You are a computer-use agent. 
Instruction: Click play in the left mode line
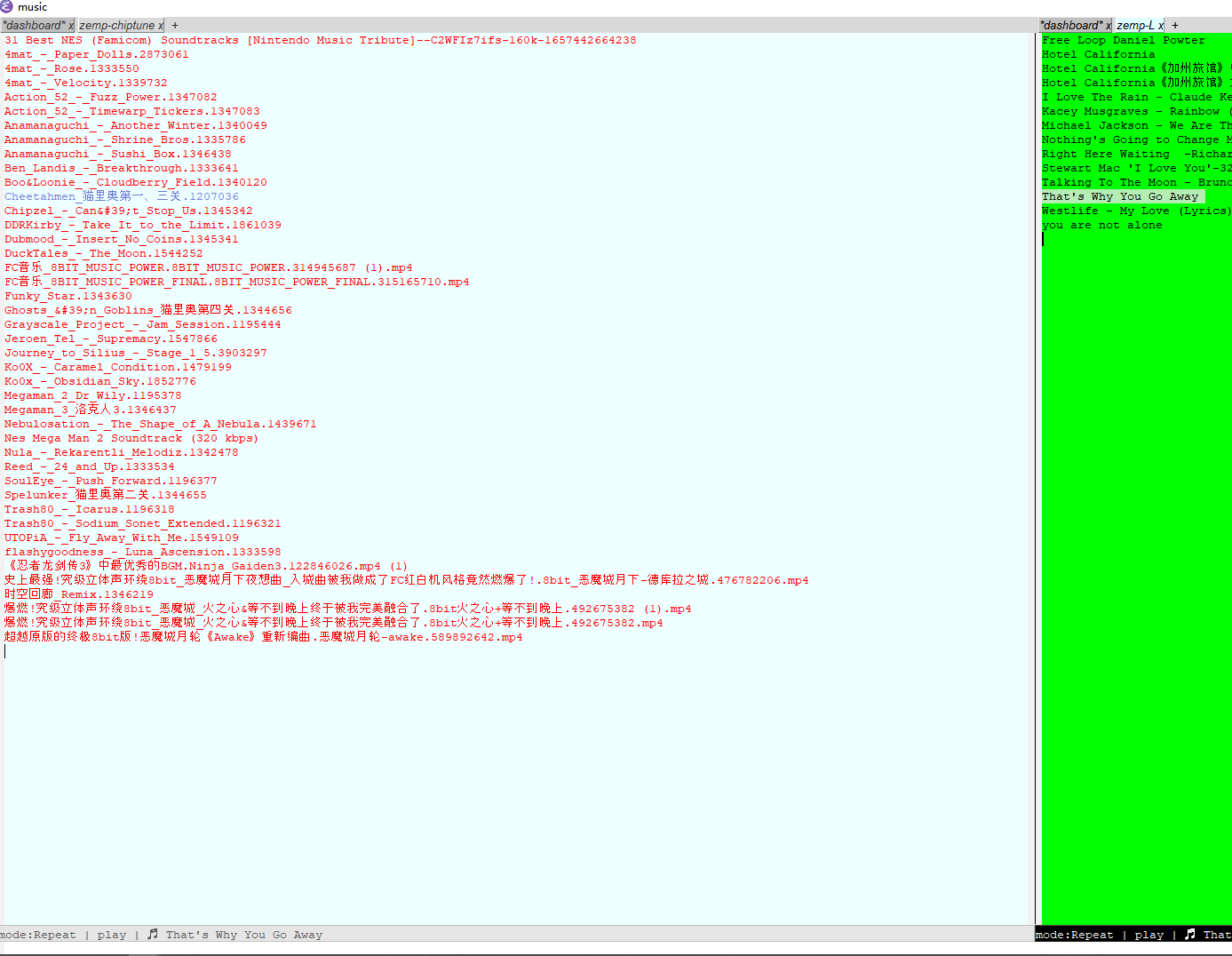click(112, 935)
